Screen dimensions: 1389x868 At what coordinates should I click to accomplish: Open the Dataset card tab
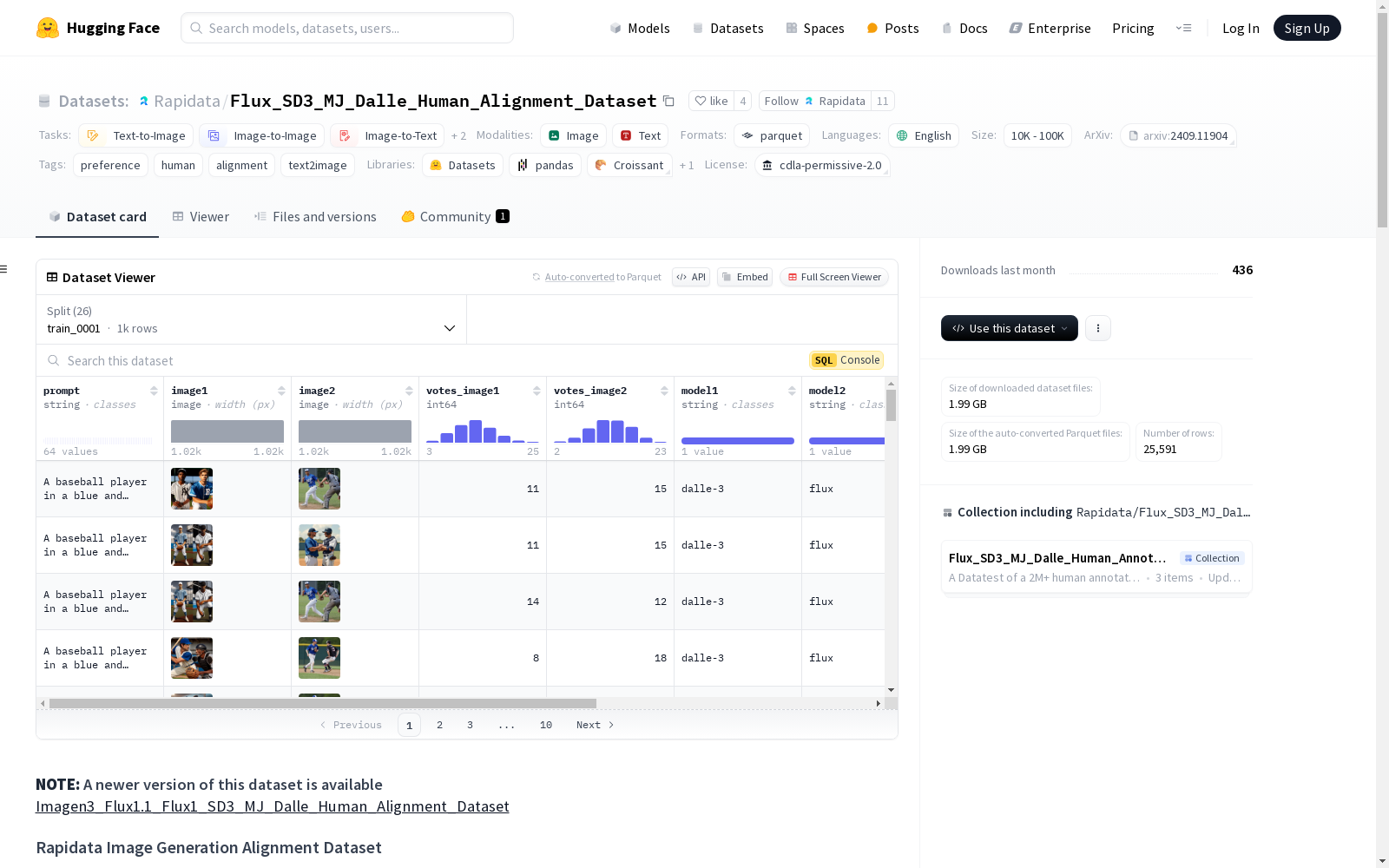[x=97, y=217]
